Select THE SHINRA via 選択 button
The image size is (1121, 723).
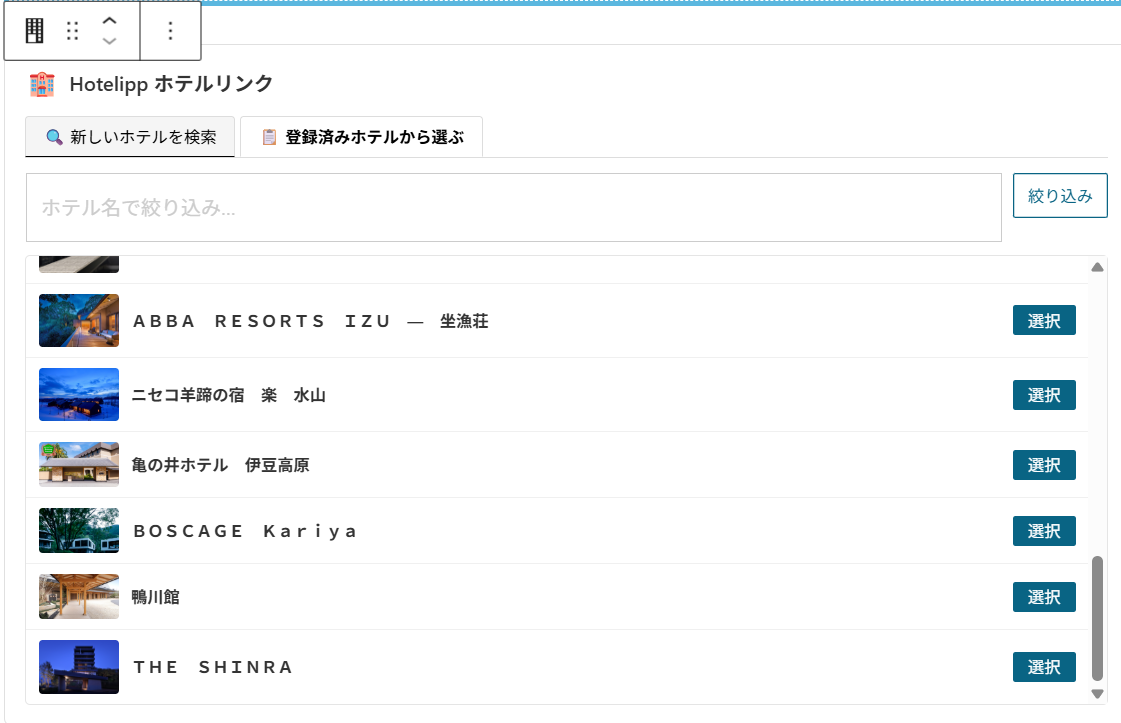pos(1044,667)
